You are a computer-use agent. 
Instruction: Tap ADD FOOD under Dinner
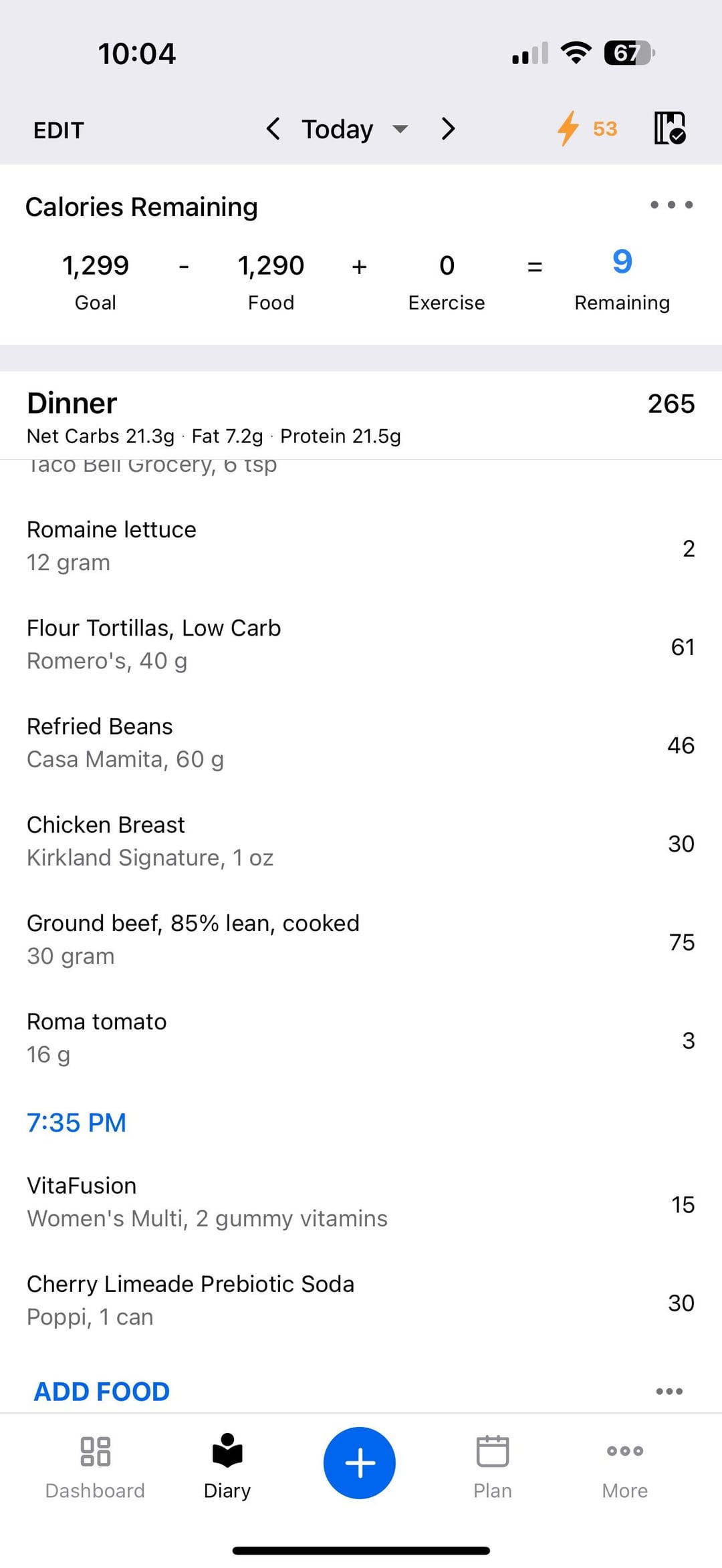coord(102,1392)
